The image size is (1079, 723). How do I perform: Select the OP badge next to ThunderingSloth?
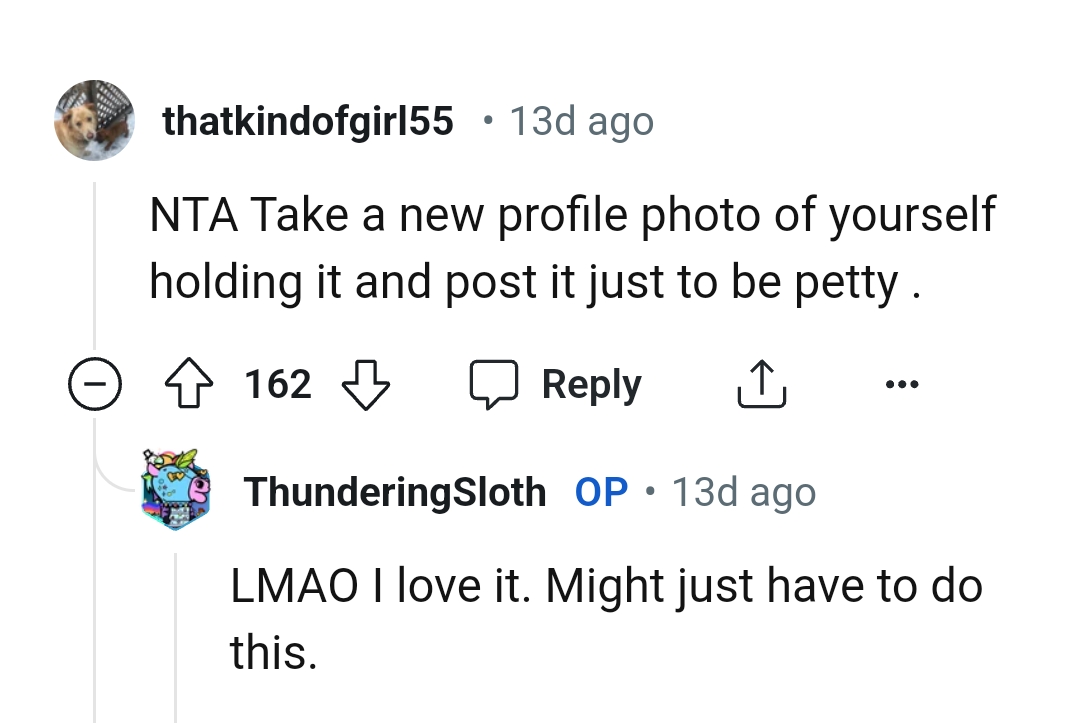[600, 490]
